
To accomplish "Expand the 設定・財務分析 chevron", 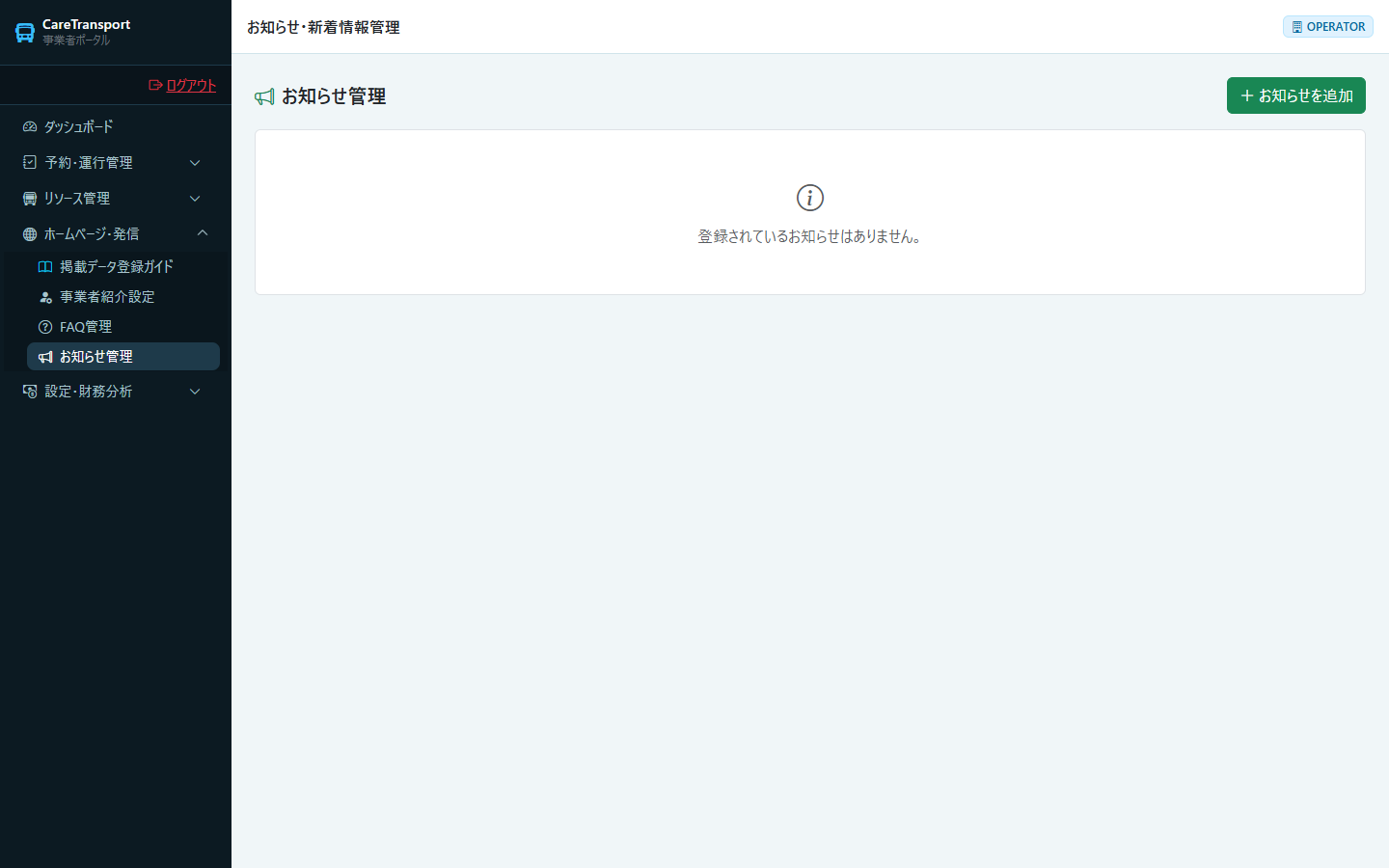I will click(195, 391).
